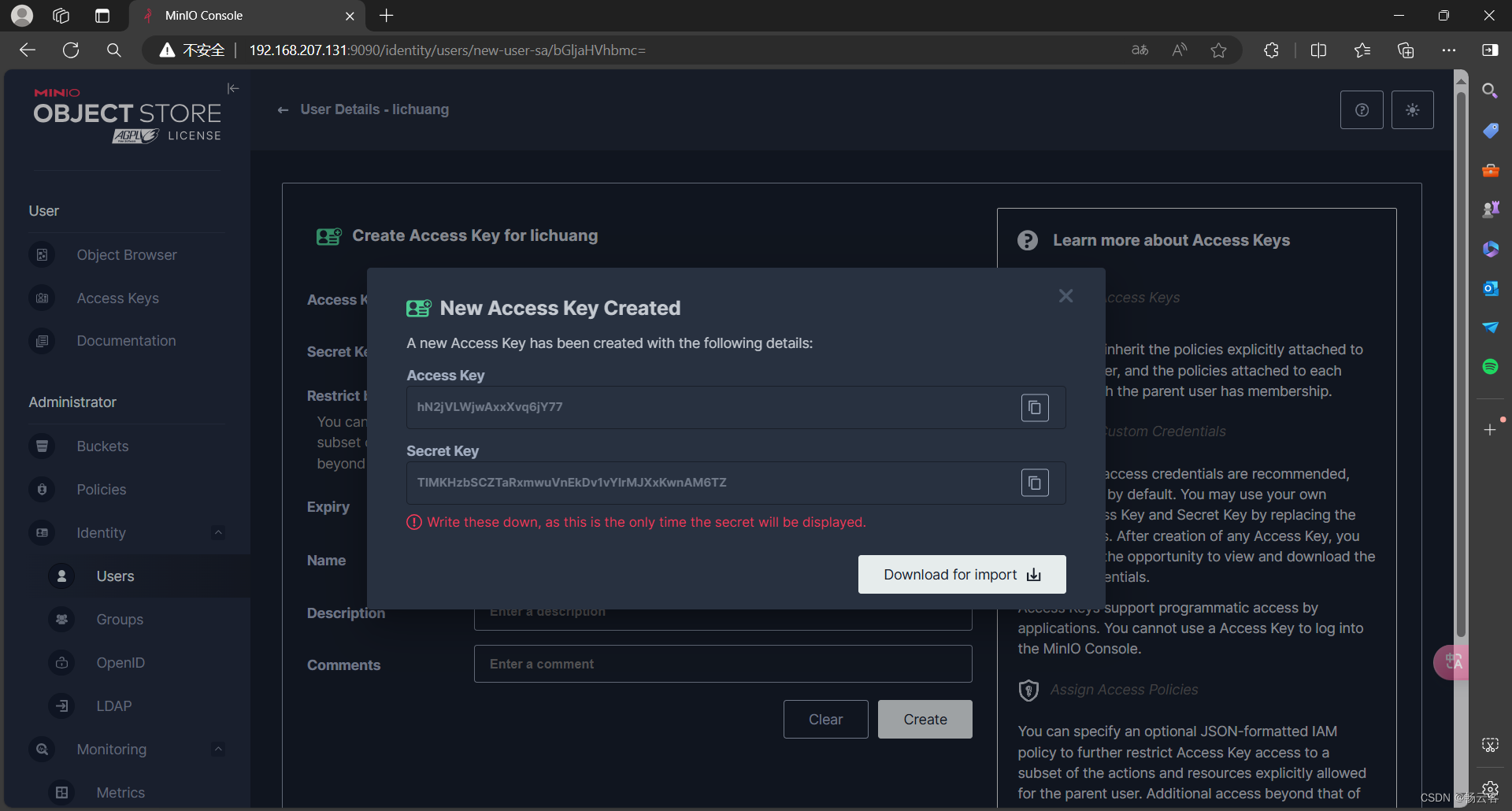Add page to favorites star
Screen dimensions: 1512x811
[x=1218, y=50]
